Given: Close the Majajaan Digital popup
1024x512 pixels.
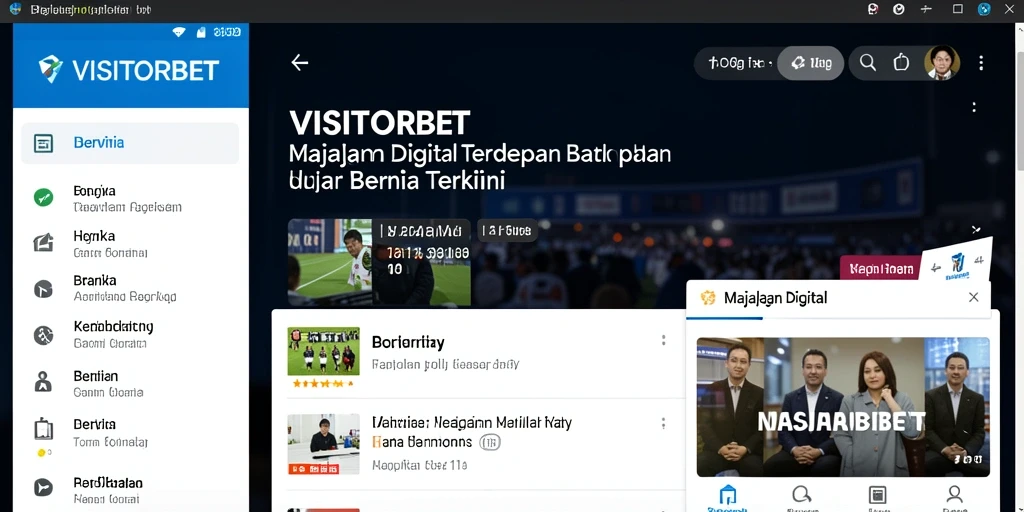Looking at the screenshot, I should (x=973, y=298).
